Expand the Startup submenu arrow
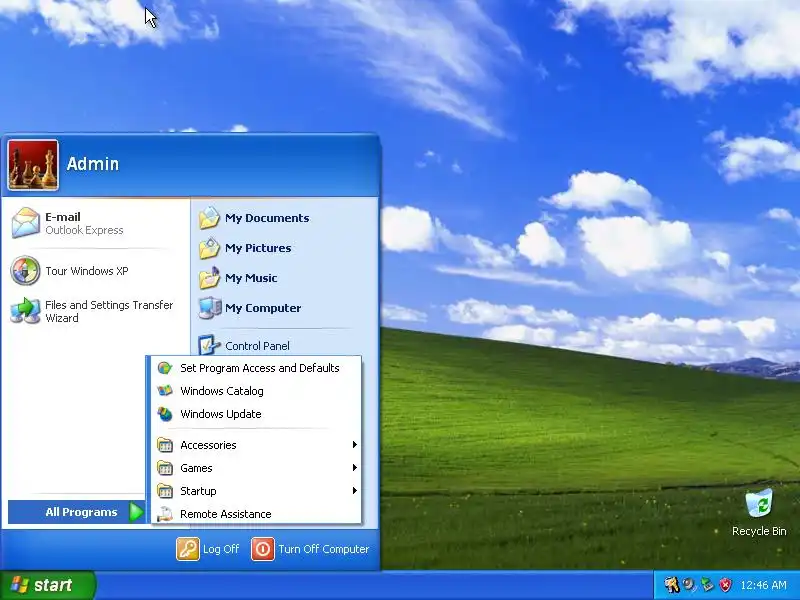Viewport: 800px width, 600px height. pyautogui.click(x=355, y=491)
